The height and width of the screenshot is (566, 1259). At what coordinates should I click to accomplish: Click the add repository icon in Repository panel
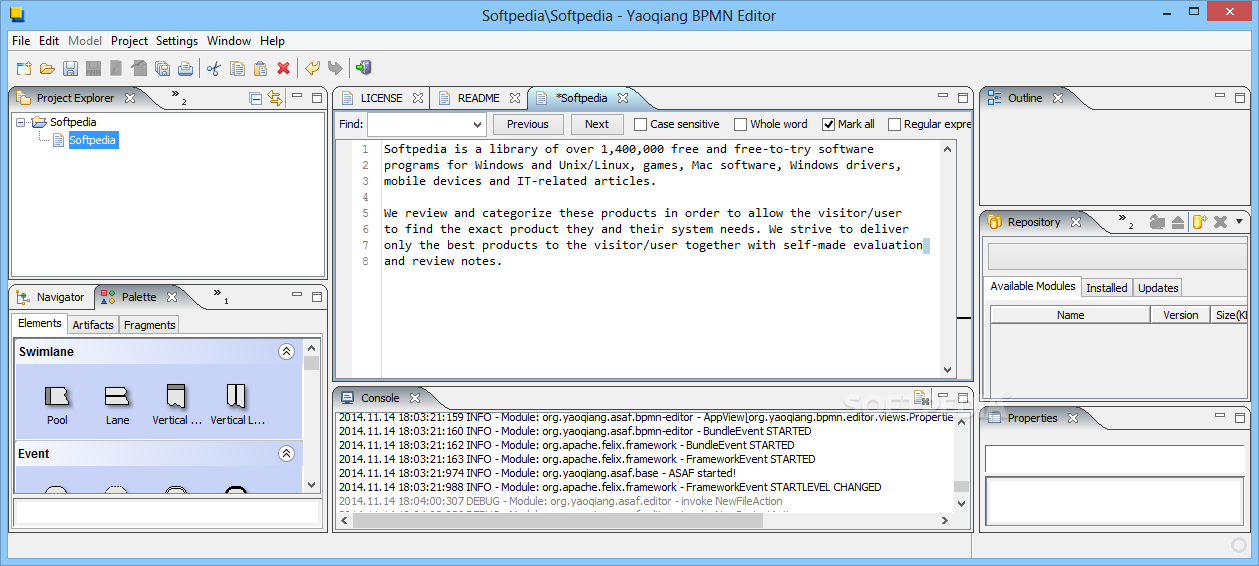1199,222
